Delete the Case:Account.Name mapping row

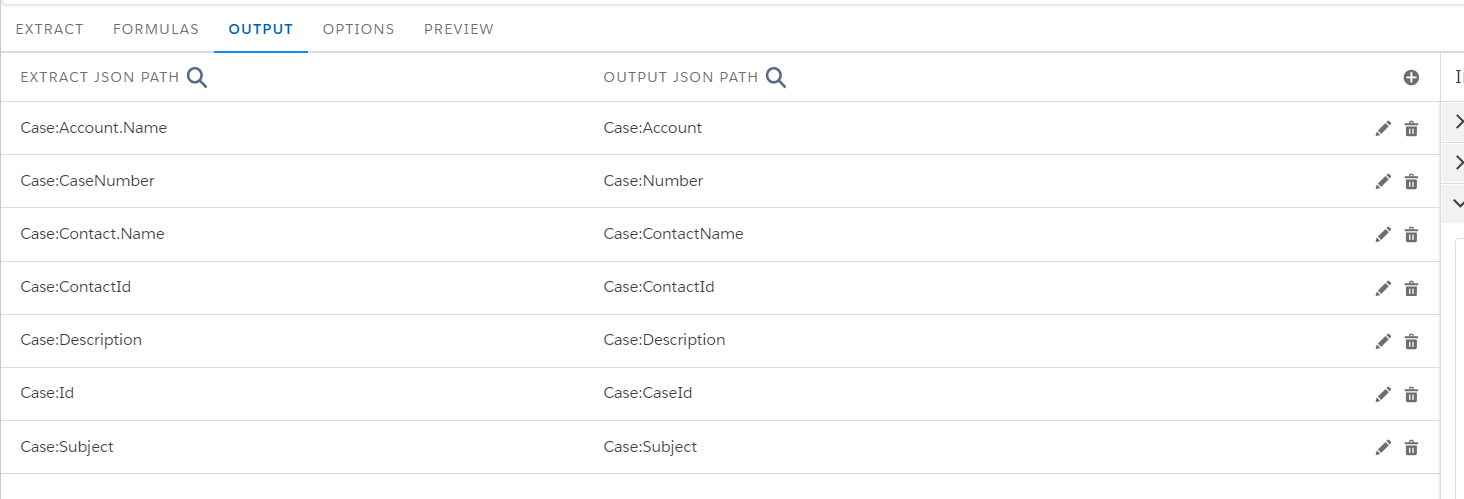(x=1411, y=128)
